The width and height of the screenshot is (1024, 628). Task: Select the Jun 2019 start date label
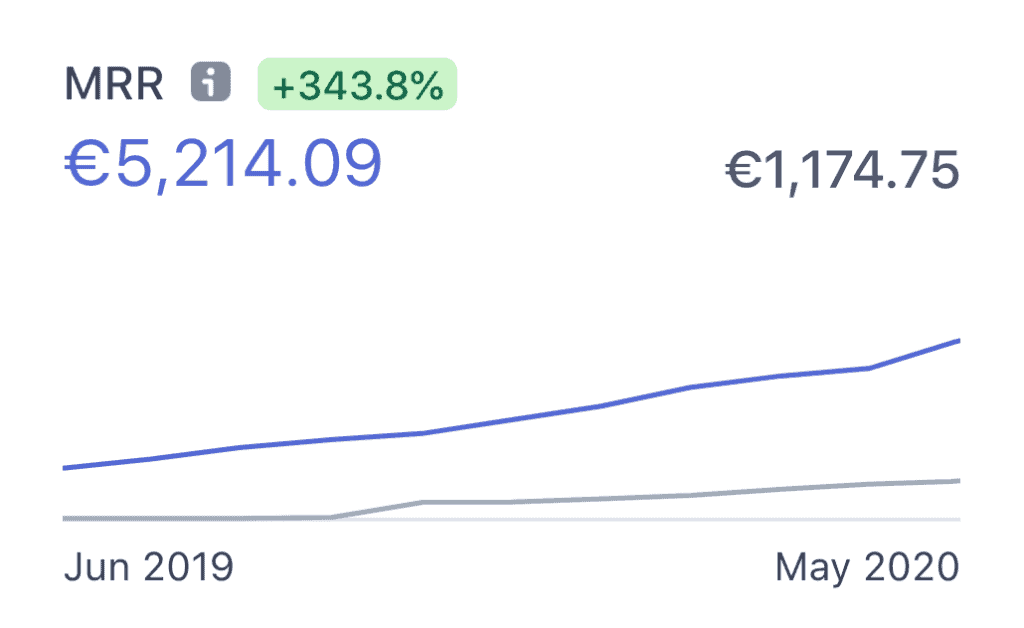148,567
